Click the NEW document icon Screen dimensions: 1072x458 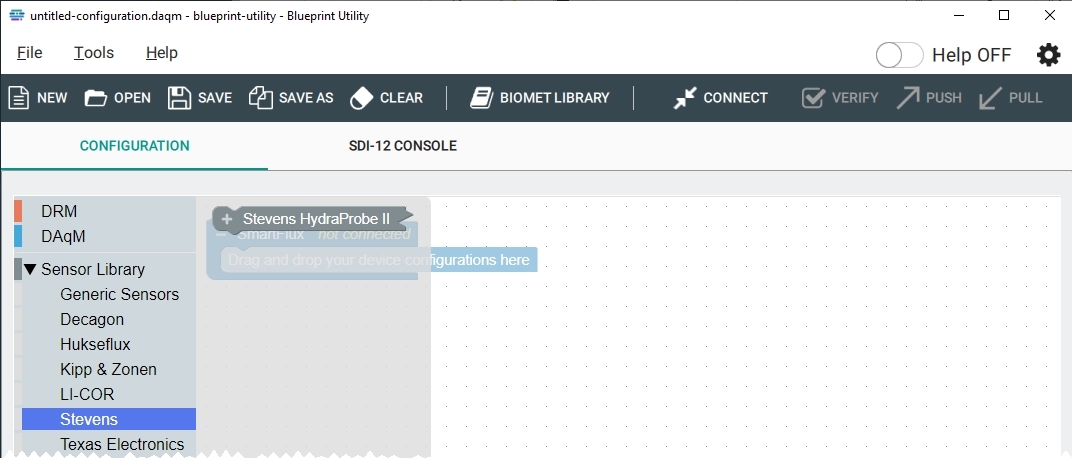click(18, 98)
